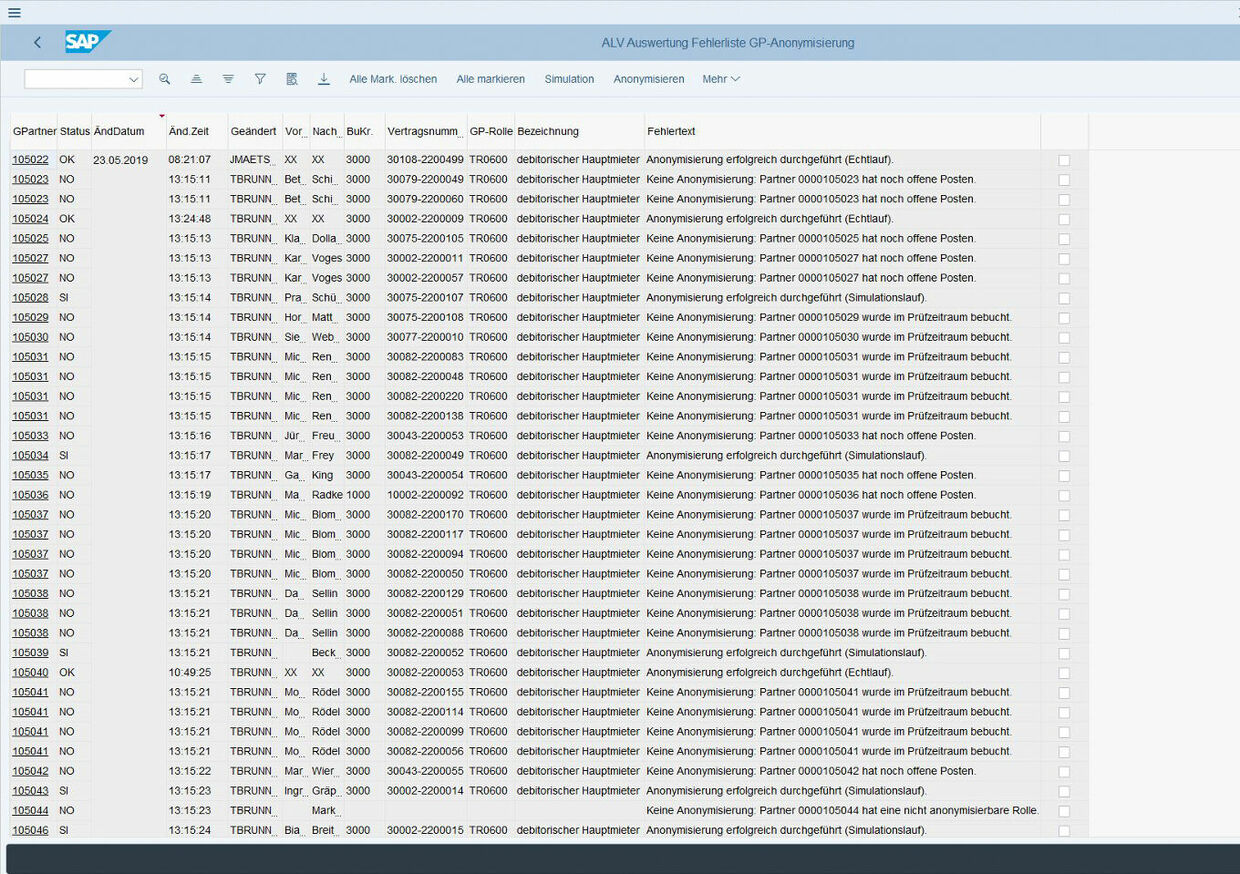Click the SAP logo
Screen dimensions: 1240x874
point(88,42)
